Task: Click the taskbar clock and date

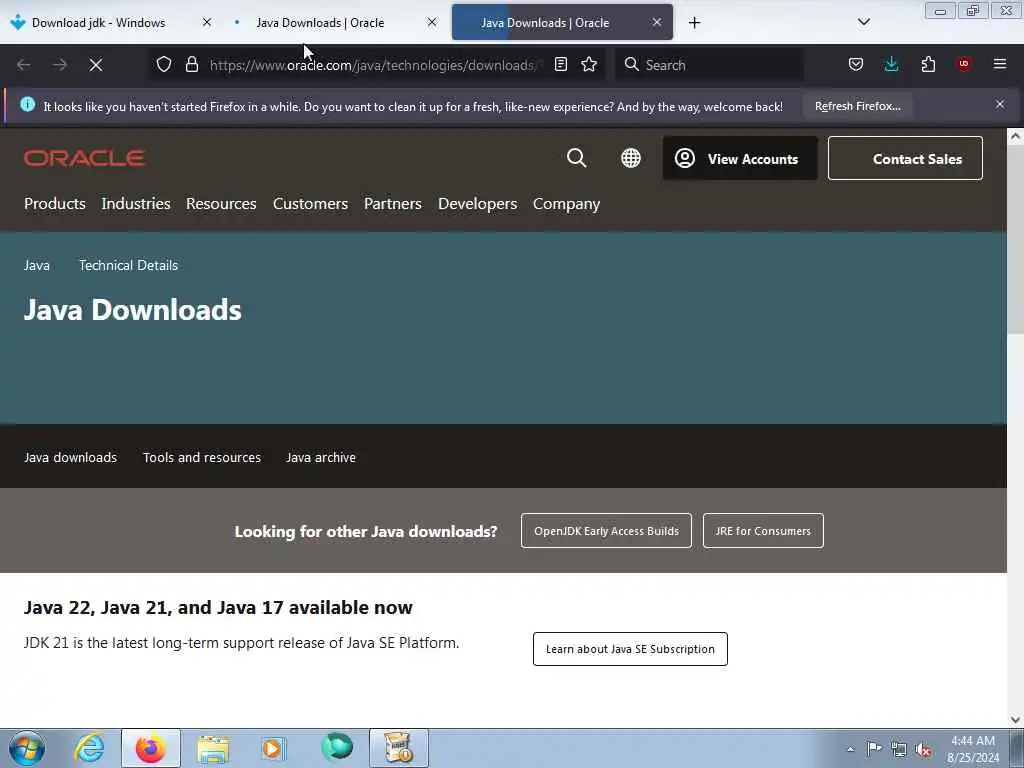Action: click(973, 749)
